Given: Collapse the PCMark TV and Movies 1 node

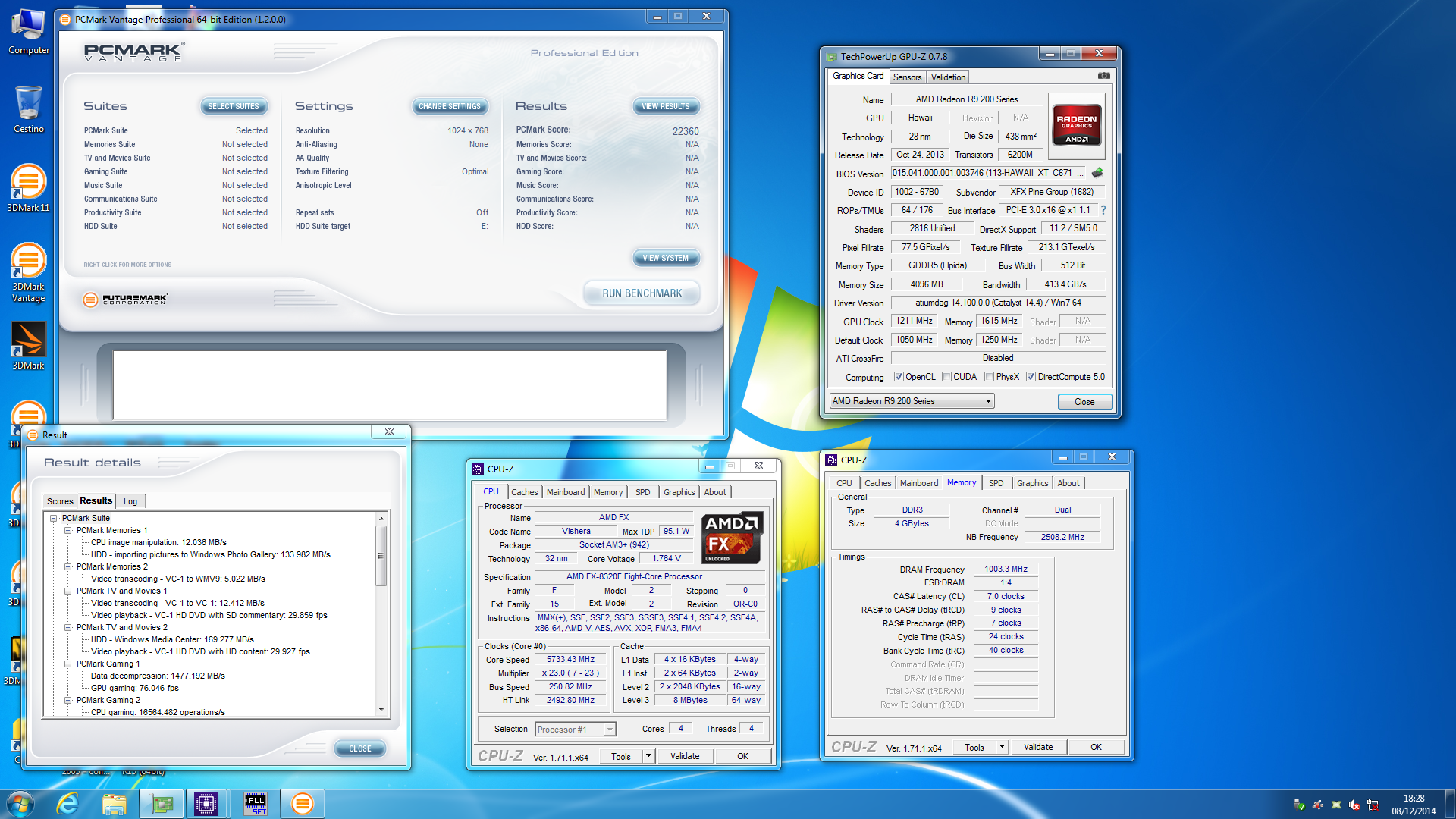Looking at the screenshot, I should pyautogui.click(x=68, y=591).
